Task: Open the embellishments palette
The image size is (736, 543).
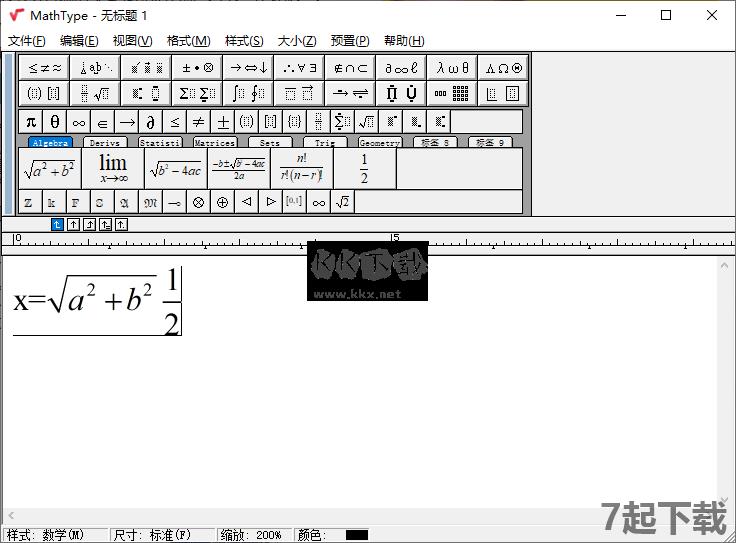Action: point(146,68)
